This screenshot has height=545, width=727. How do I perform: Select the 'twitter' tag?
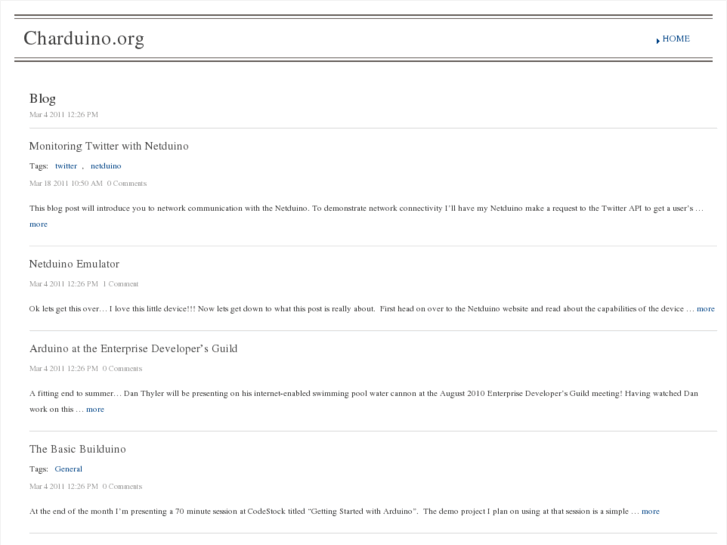pos(66,166)
